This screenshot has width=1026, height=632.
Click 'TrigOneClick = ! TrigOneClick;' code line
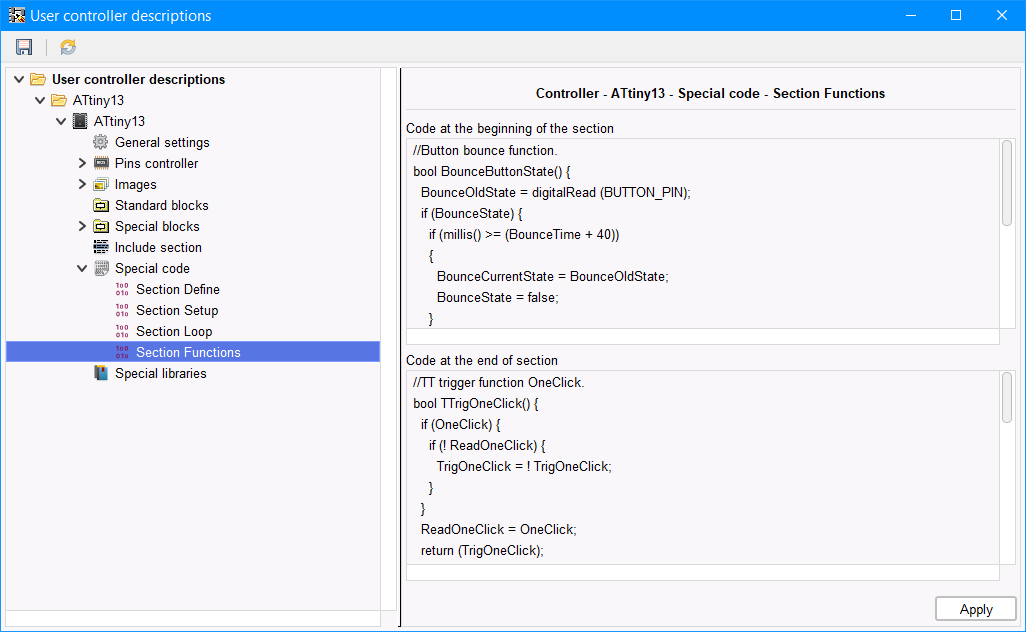[524, 466]
